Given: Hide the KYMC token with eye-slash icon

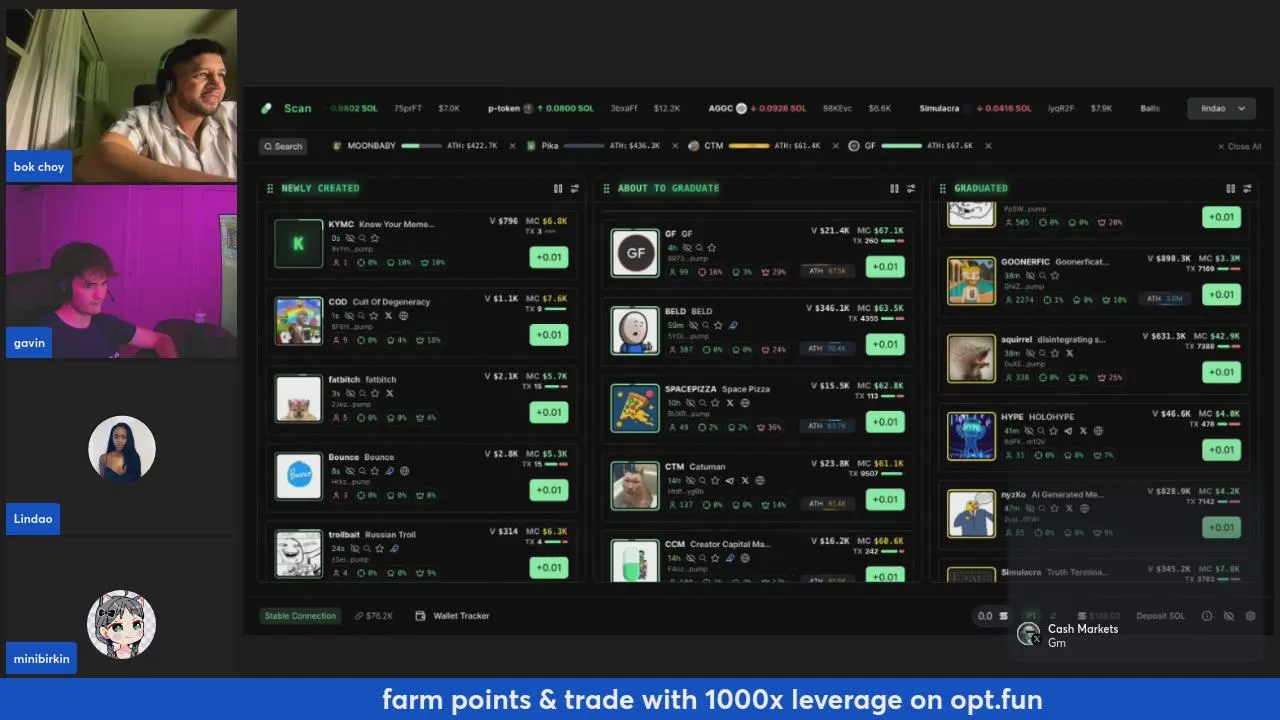Looking at the screenshot, I should coord(350,238).
